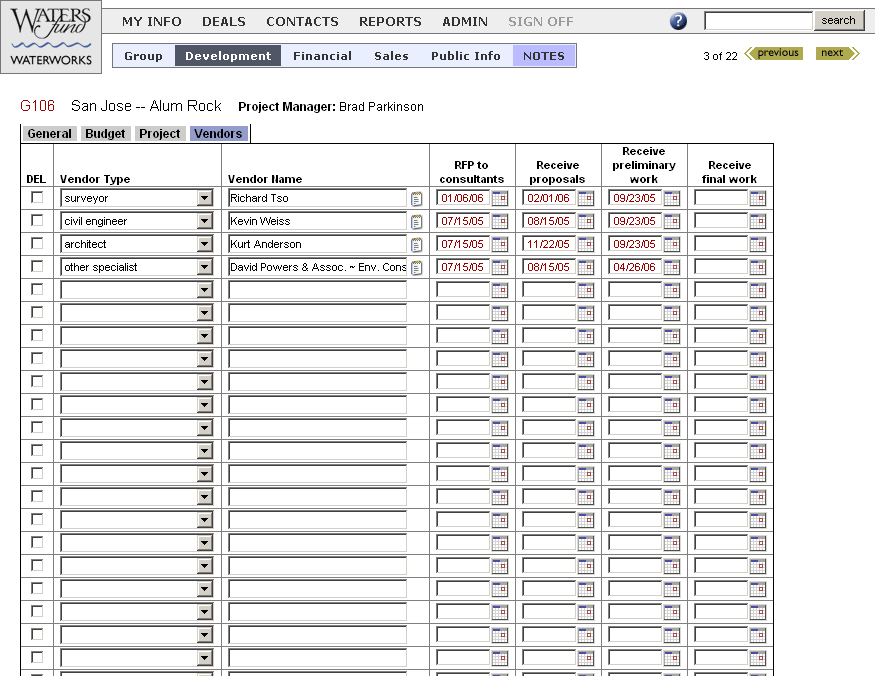
Task: Check the DEL box for the civil engineer row
Action: point(37,220)
